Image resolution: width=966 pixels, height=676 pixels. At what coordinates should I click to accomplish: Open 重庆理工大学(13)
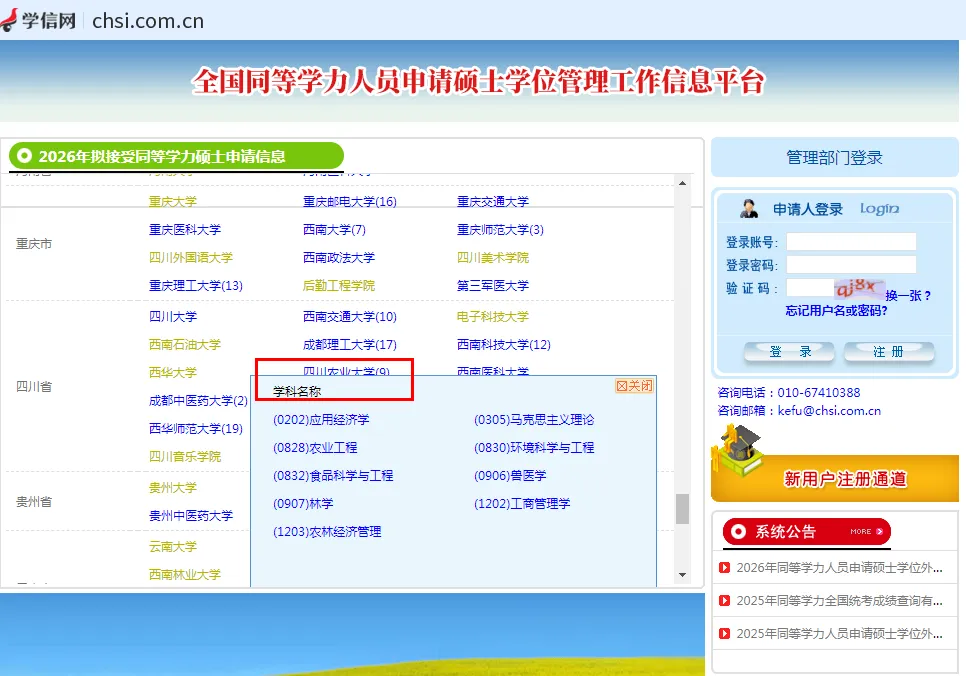click(196, 285)
